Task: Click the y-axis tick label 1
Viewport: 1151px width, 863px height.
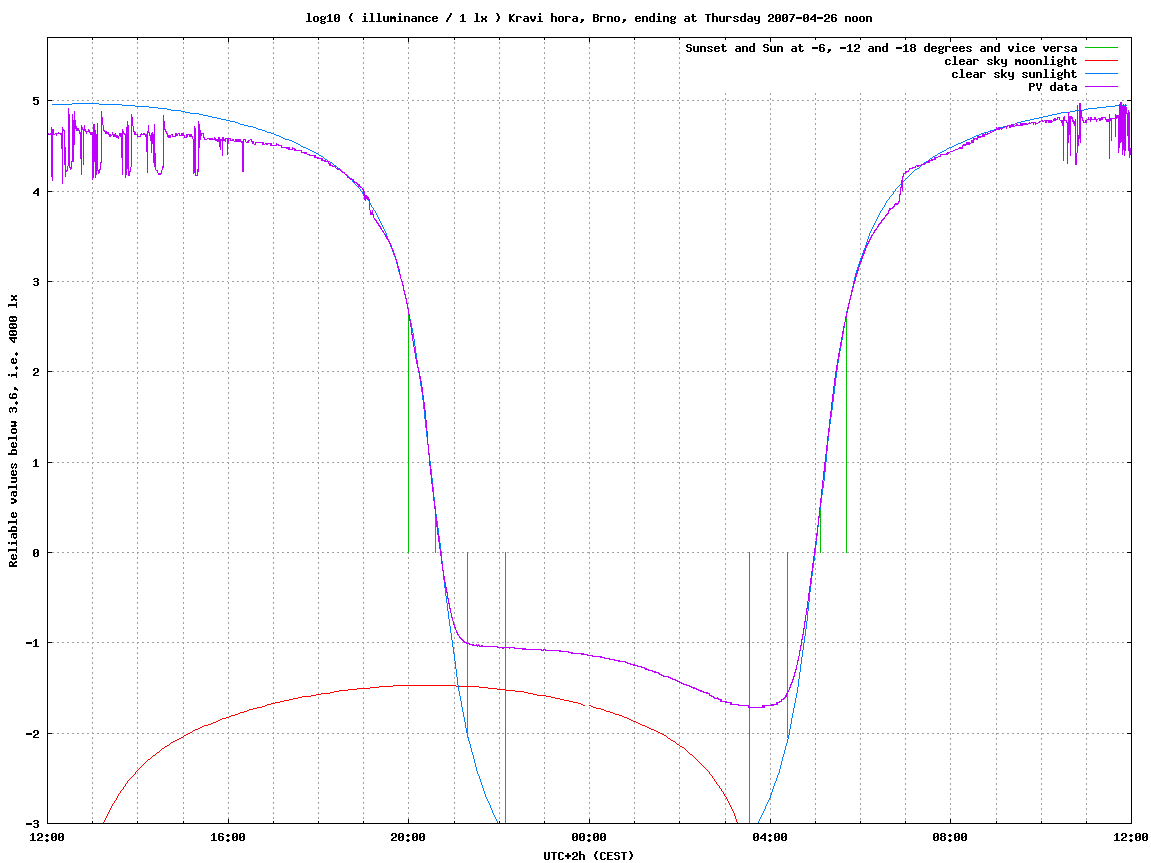Action: (36, 462)
